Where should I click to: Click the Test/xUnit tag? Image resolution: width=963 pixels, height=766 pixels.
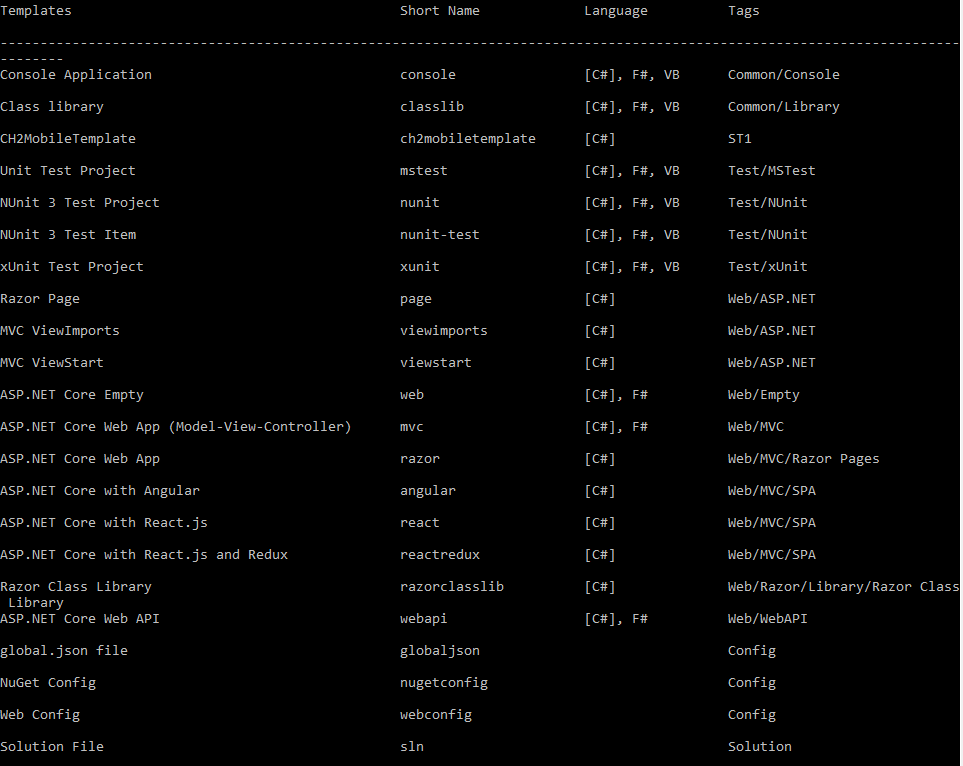pyautogui.click(x=767, y=267)
